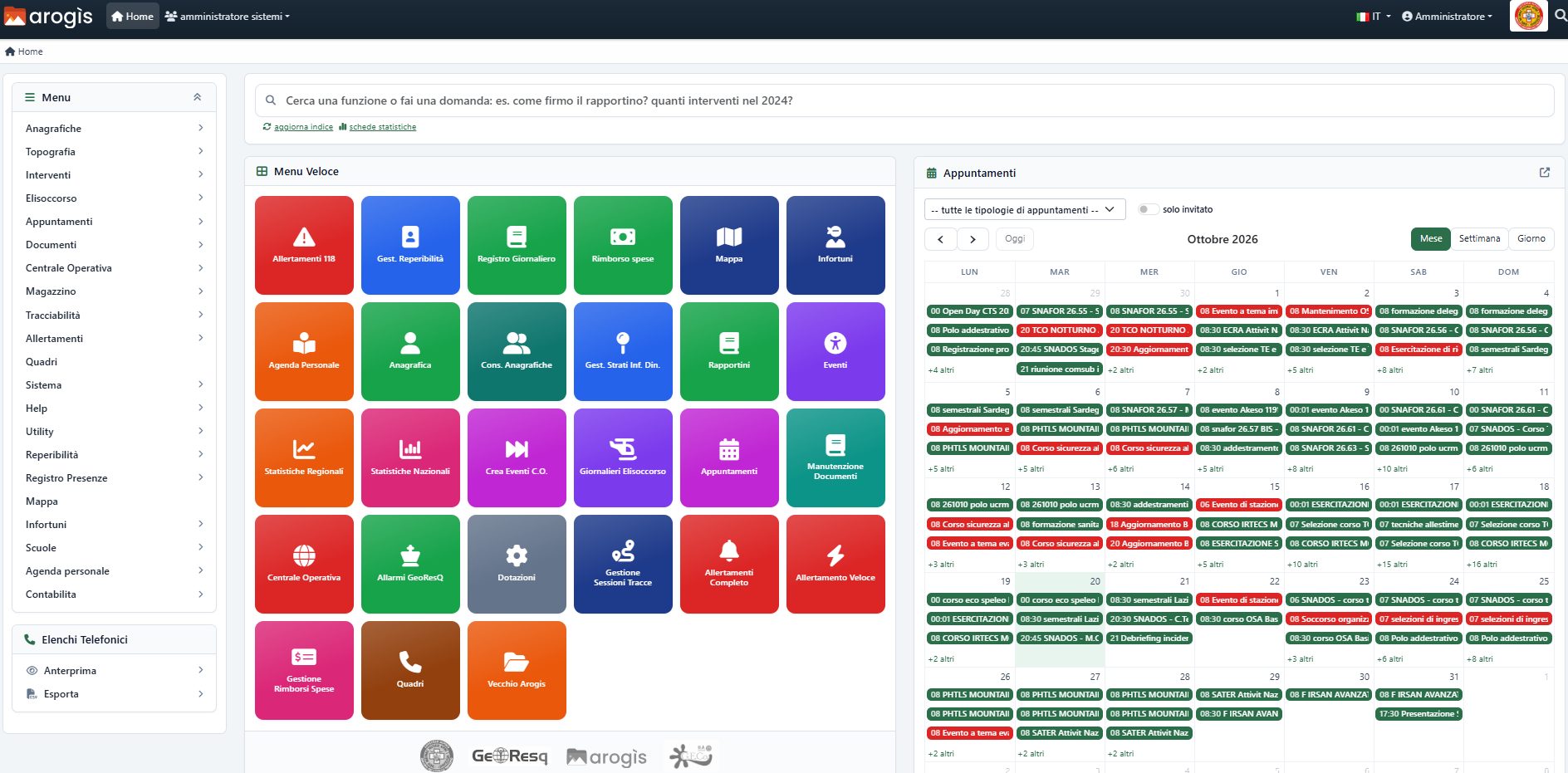Open the Eventi tile
Viewport: 1568px width, 773px height.
pyautogui.click(x=835, y=351)
